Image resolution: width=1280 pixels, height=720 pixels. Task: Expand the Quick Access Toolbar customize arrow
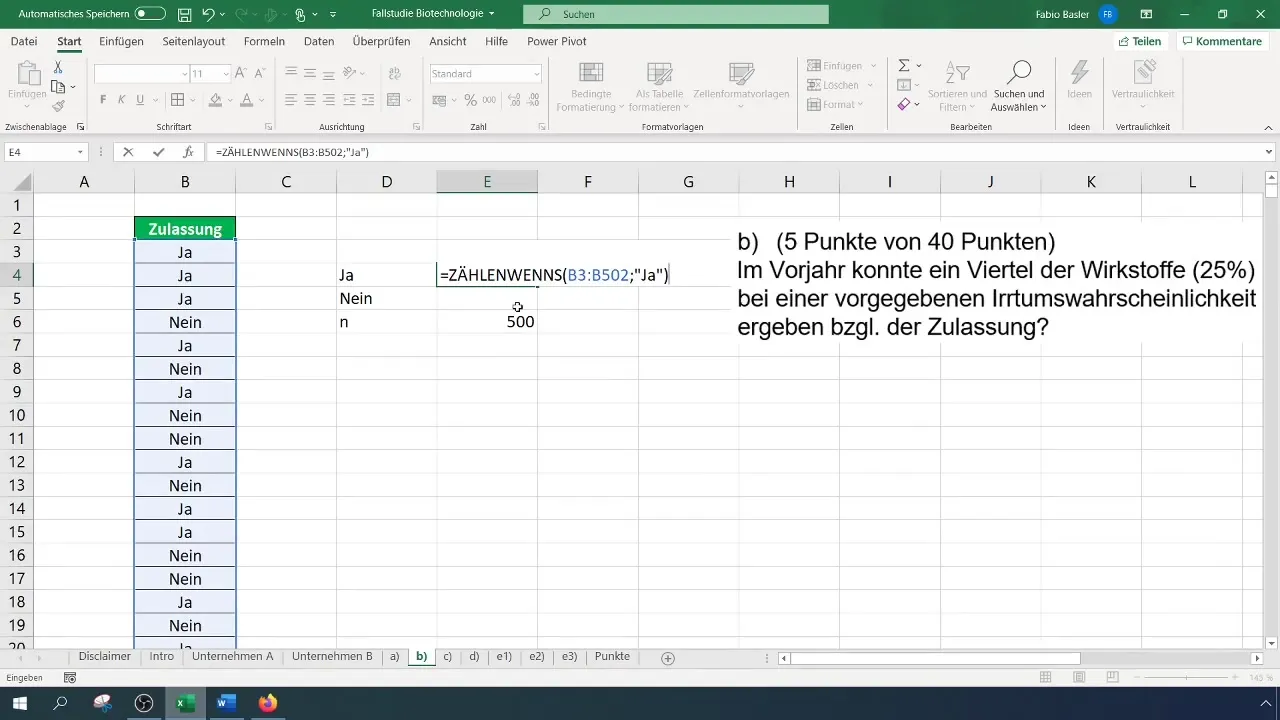333,14
